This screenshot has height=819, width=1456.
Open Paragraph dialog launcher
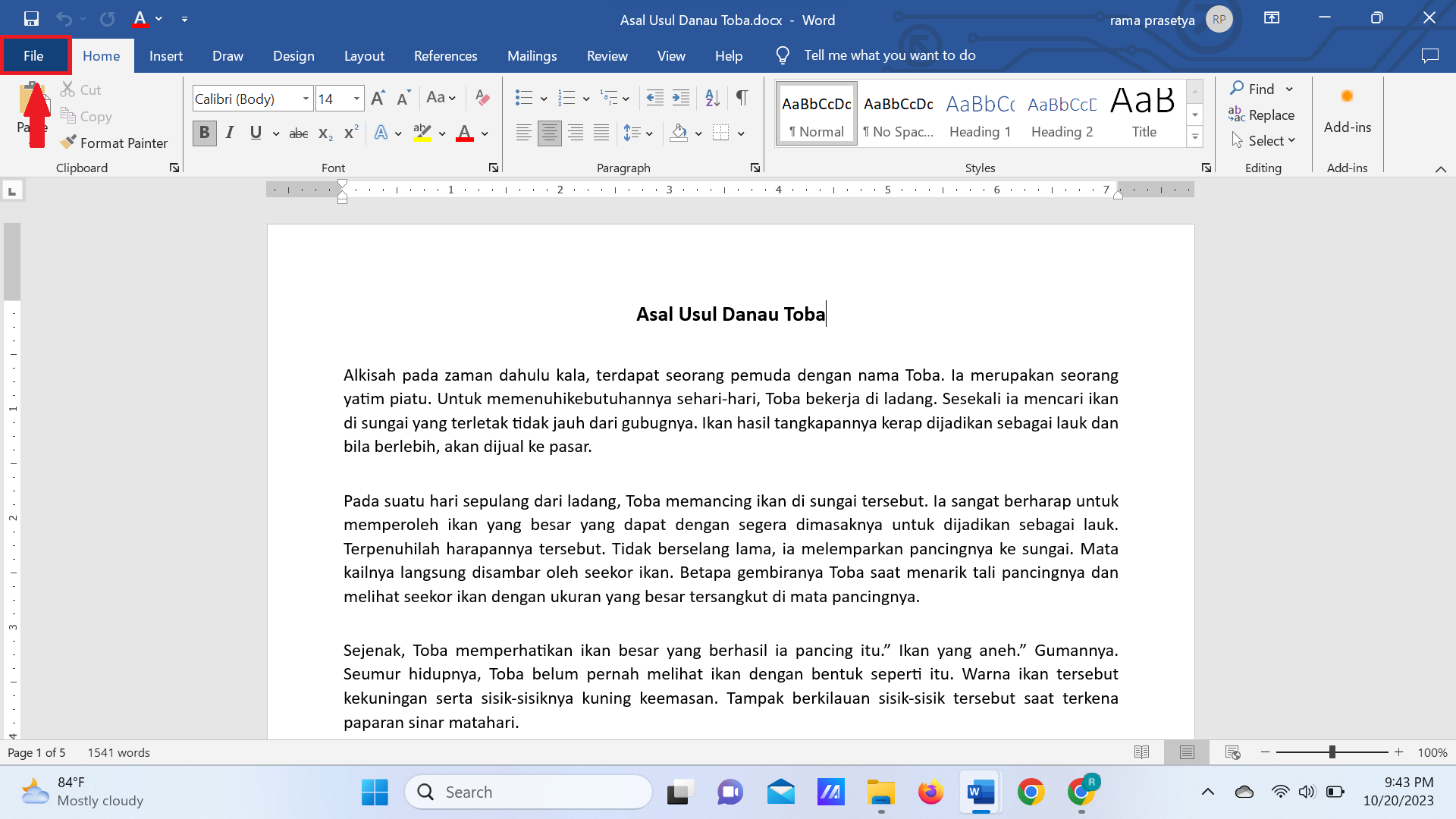click(x=755, y=168)
